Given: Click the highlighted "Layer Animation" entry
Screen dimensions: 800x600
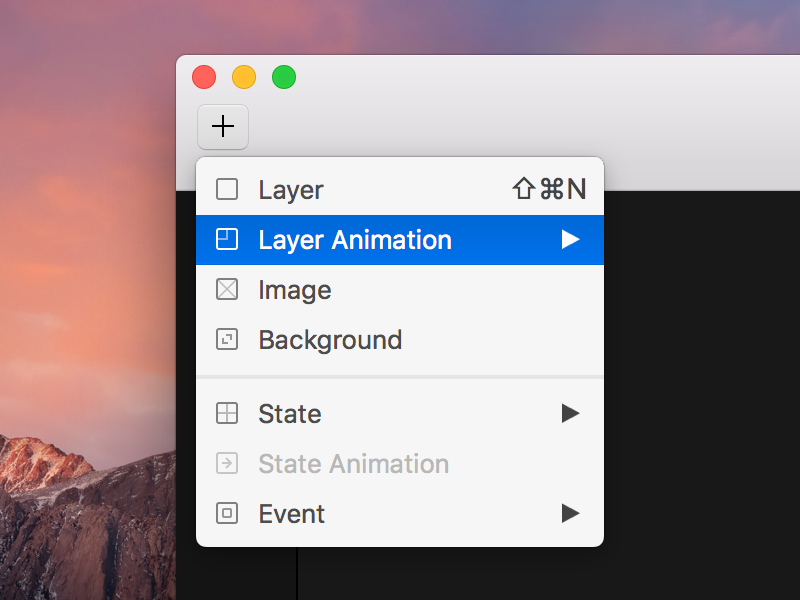Looking at the screenshot, I should tap(355, 240).
